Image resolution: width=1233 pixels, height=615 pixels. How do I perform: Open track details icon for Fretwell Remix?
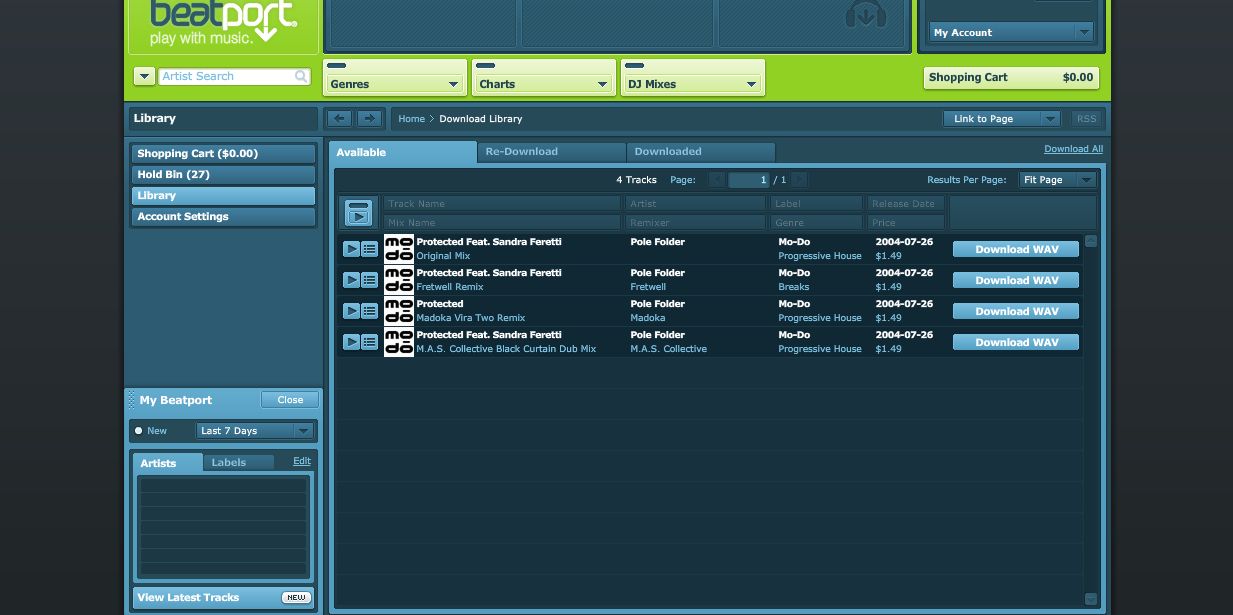pos(370,280)
